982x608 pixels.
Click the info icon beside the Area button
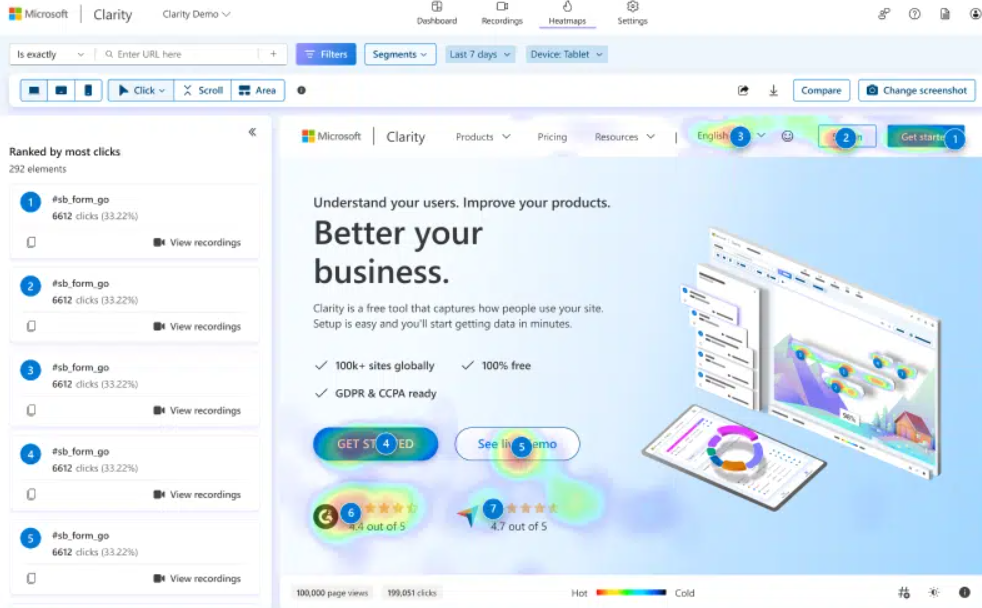(301, 90)
